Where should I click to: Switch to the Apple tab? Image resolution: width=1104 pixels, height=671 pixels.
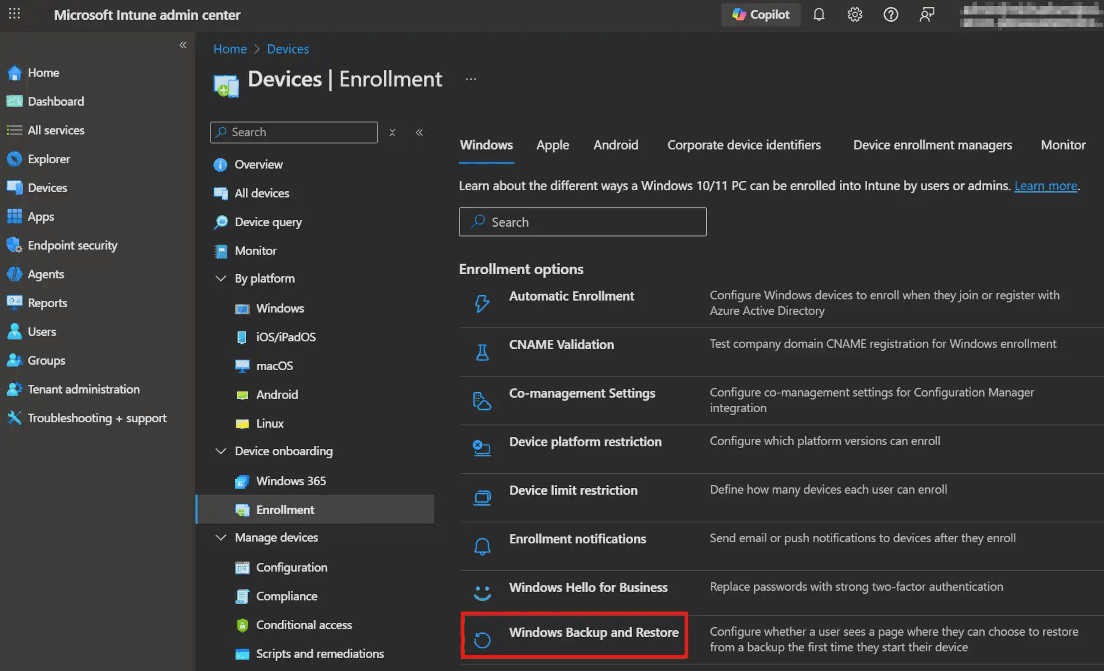tap(552, 145)
